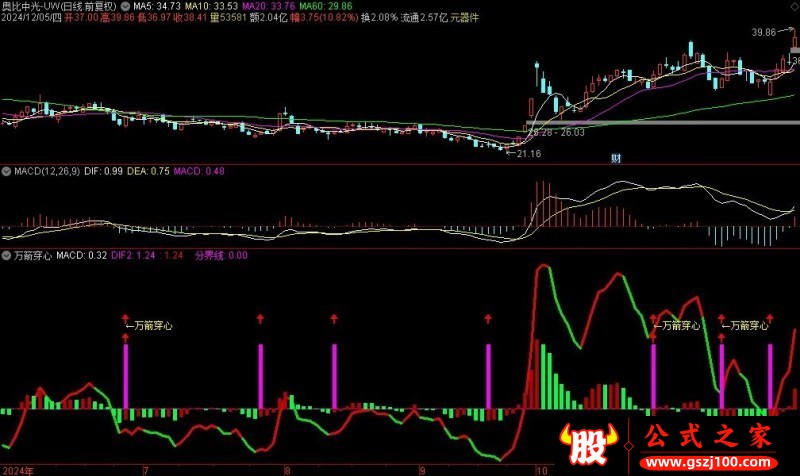
Task: Click month 8 on the time axis
Action: coord(287,470)
